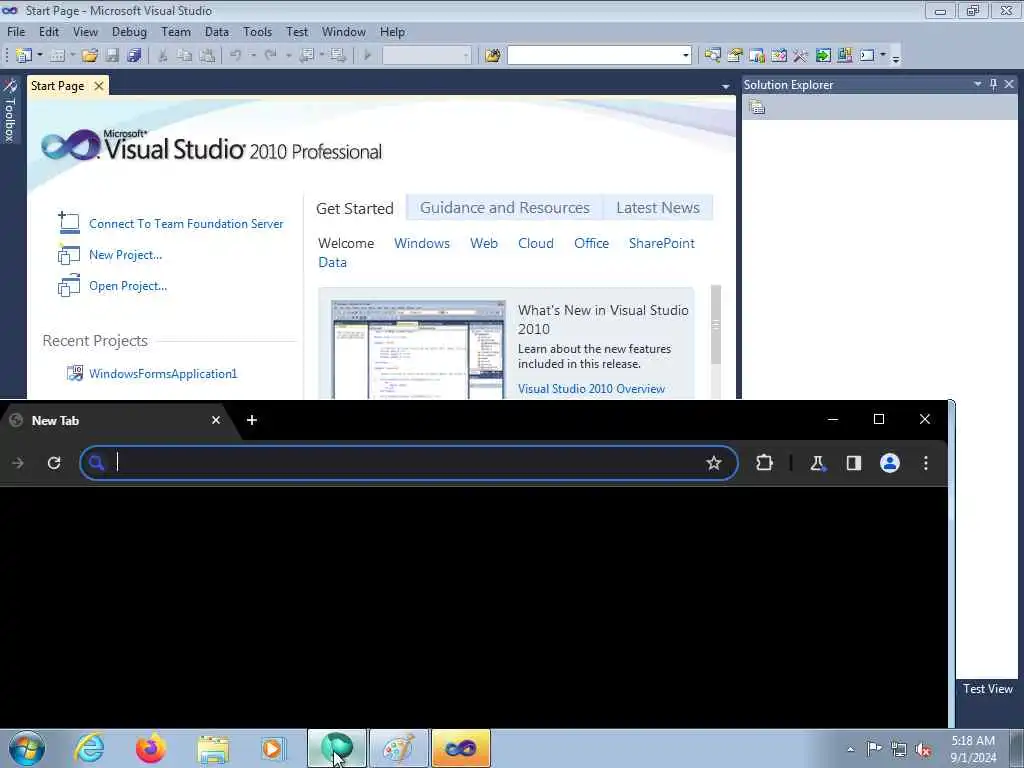Open the Test View tab

[987, 689]
